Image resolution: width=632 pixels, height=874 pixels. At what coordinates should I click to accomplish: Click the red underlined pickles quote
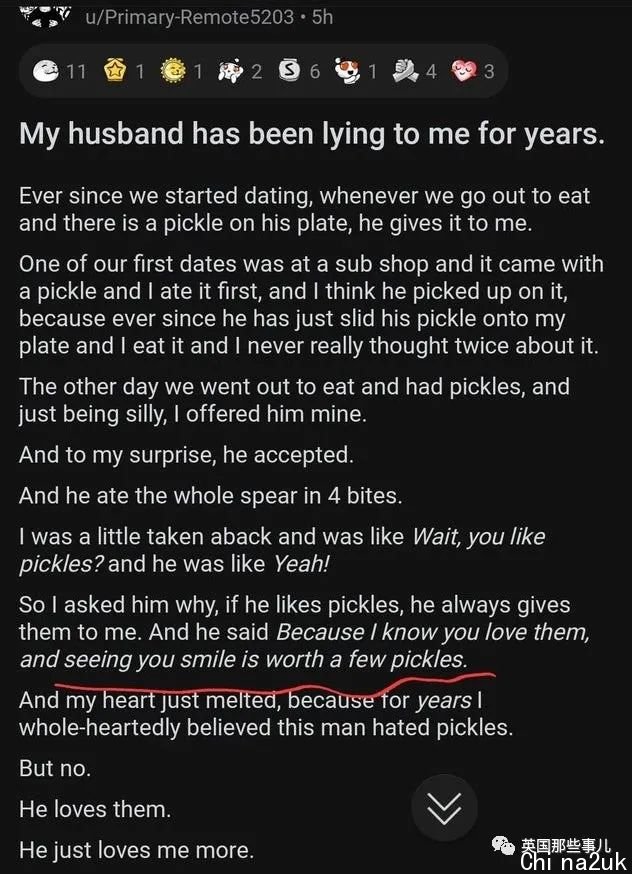(304, 645)
